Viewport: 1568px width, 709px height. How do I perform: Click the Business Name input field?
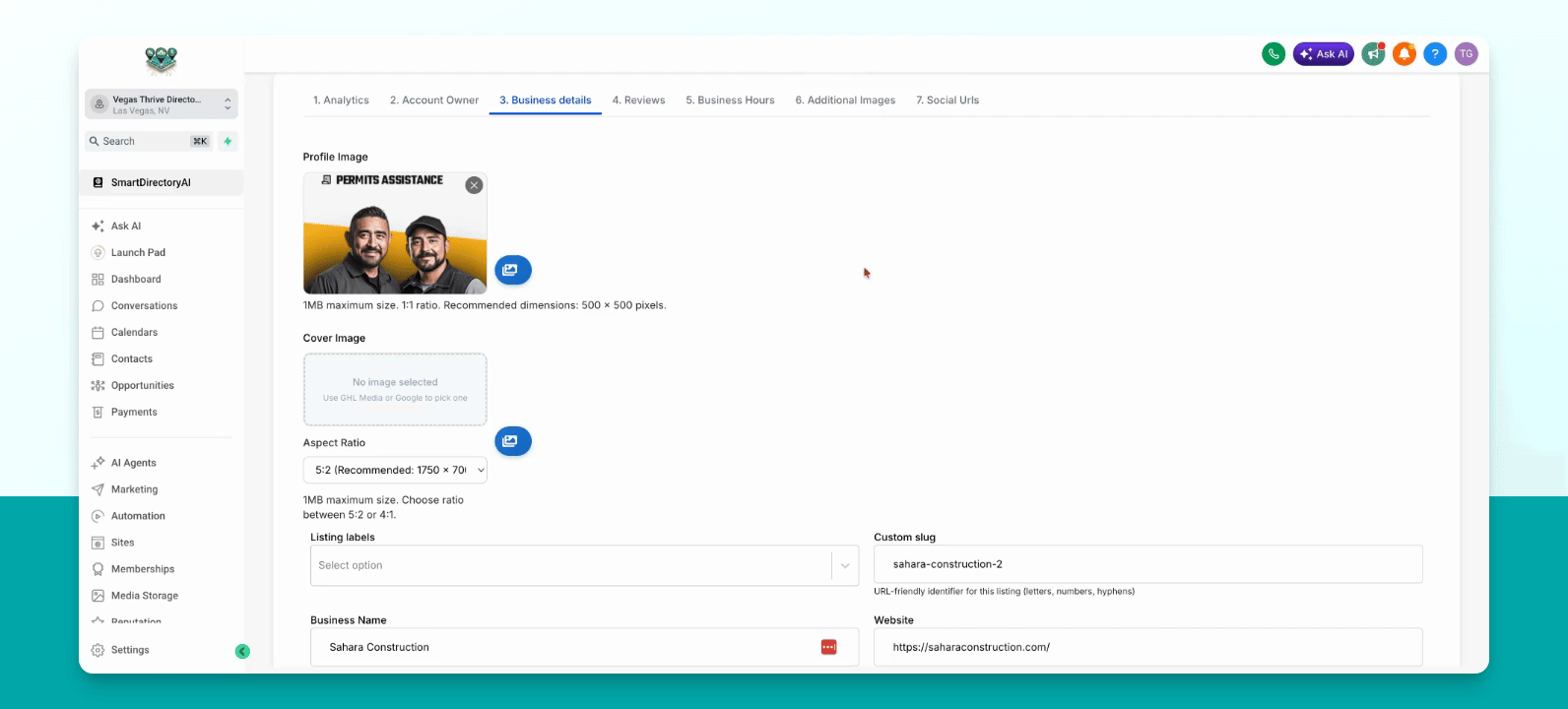585,647
